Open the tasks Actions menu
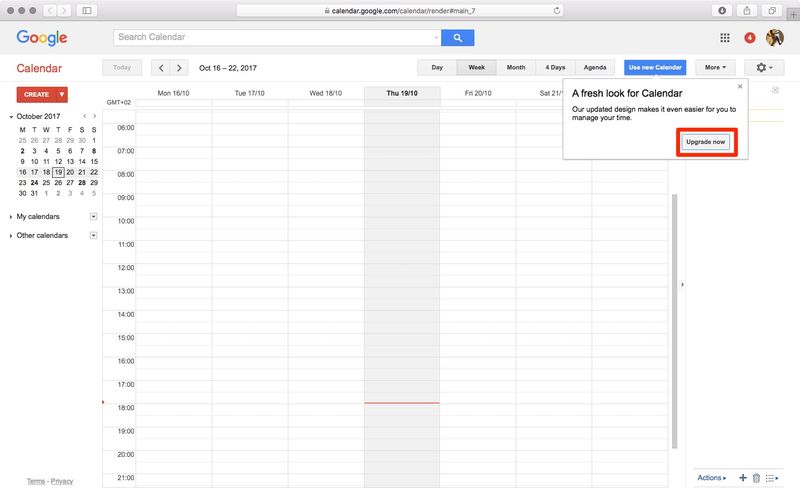Screen dimensions: 800x488 coord(712,478)
